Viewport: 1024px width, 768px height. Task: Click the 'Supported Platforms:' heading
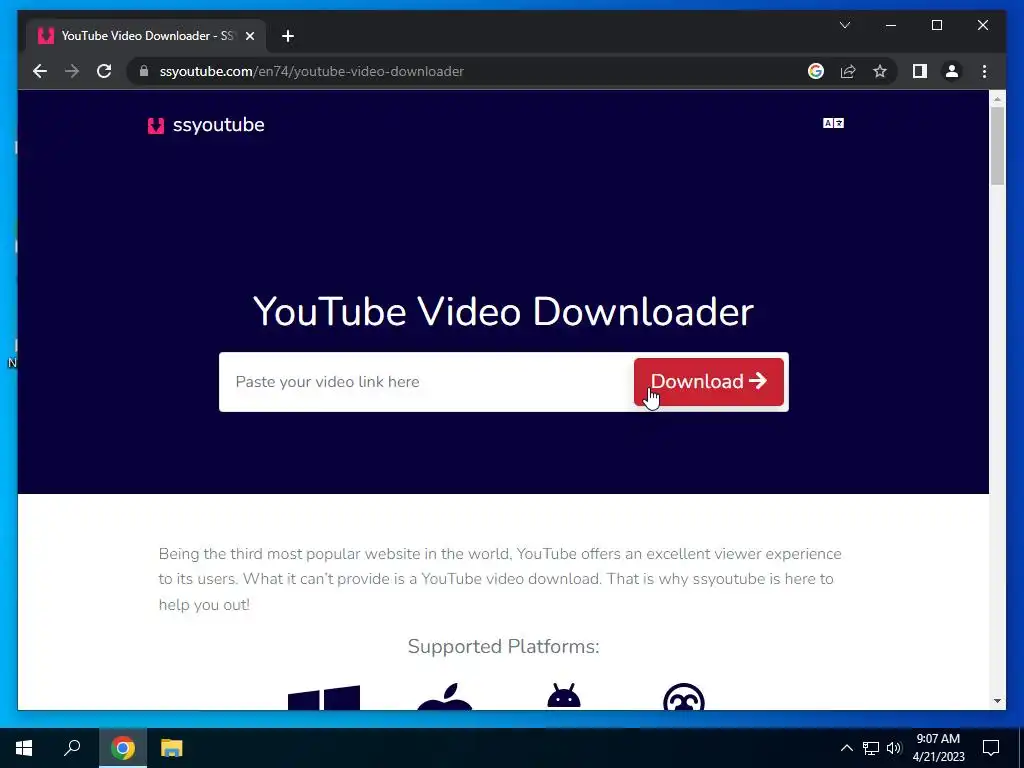tap(504, 647)
